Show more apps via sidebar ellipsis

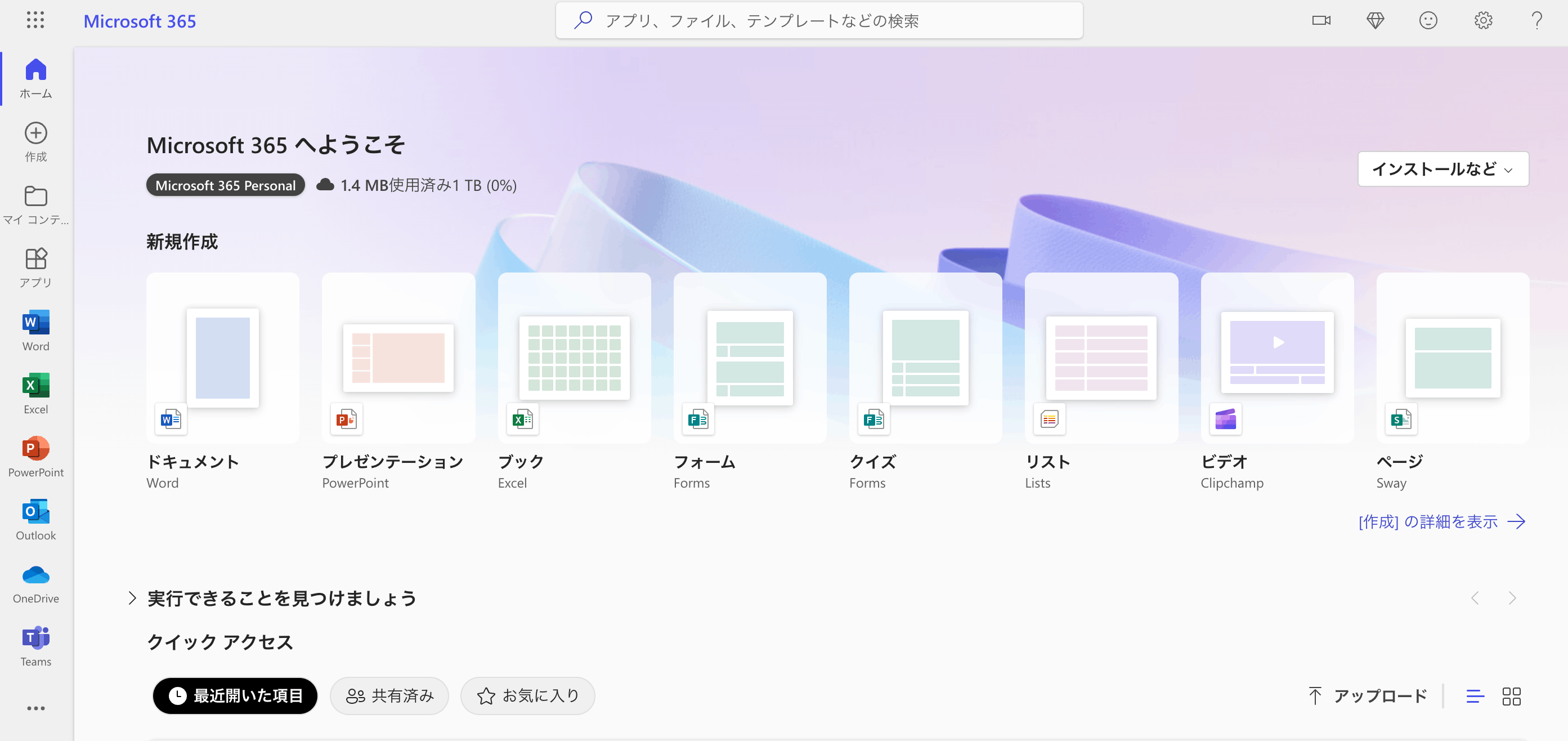[35, 708]
